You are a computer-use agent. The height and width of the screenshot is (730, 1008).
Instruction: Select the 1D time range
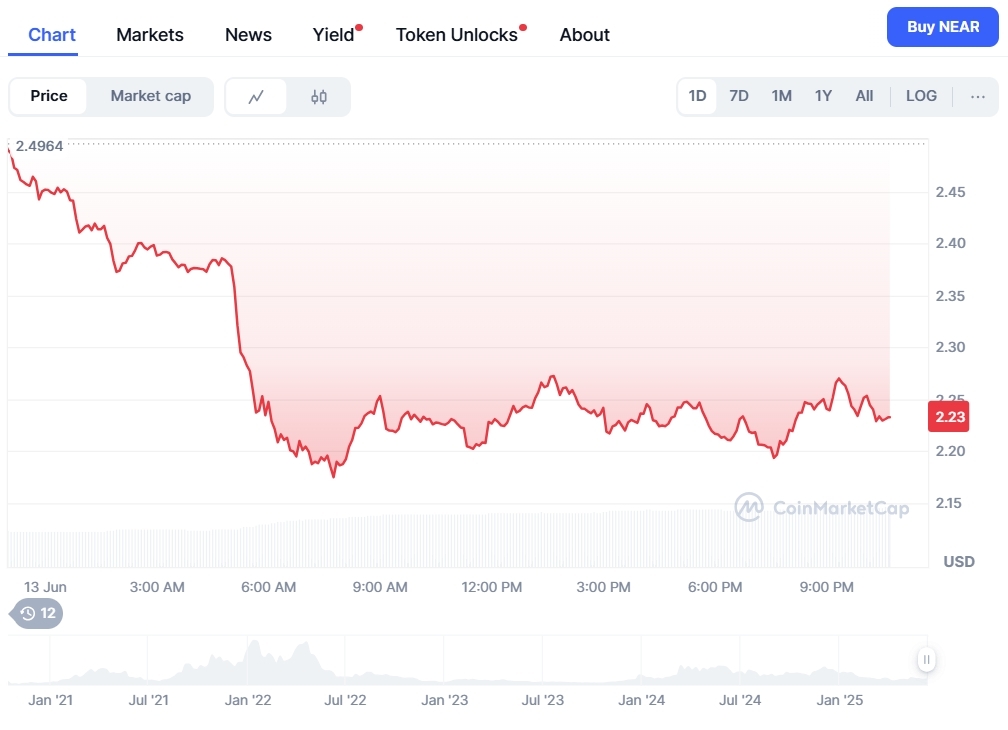(697, 96)
